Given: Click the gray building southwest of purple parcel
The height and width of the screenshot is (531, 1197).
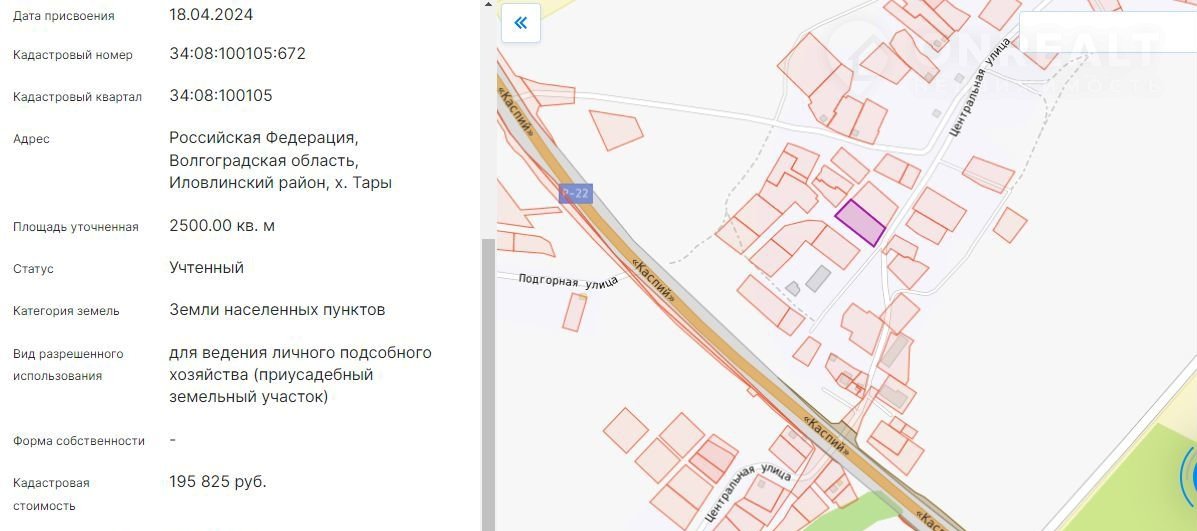Looking at the screenshot, I should [818, 277].
